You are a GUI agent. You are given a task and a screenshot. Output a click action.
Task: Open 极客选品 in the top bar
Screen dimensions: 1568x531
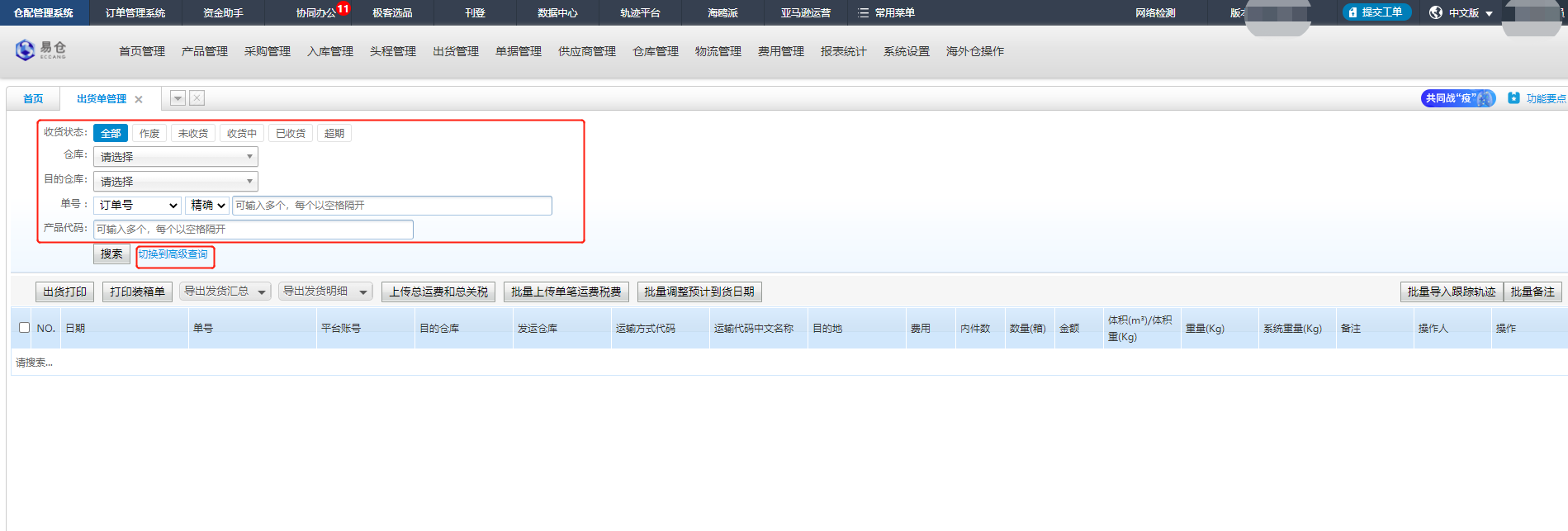click(392, 13)
